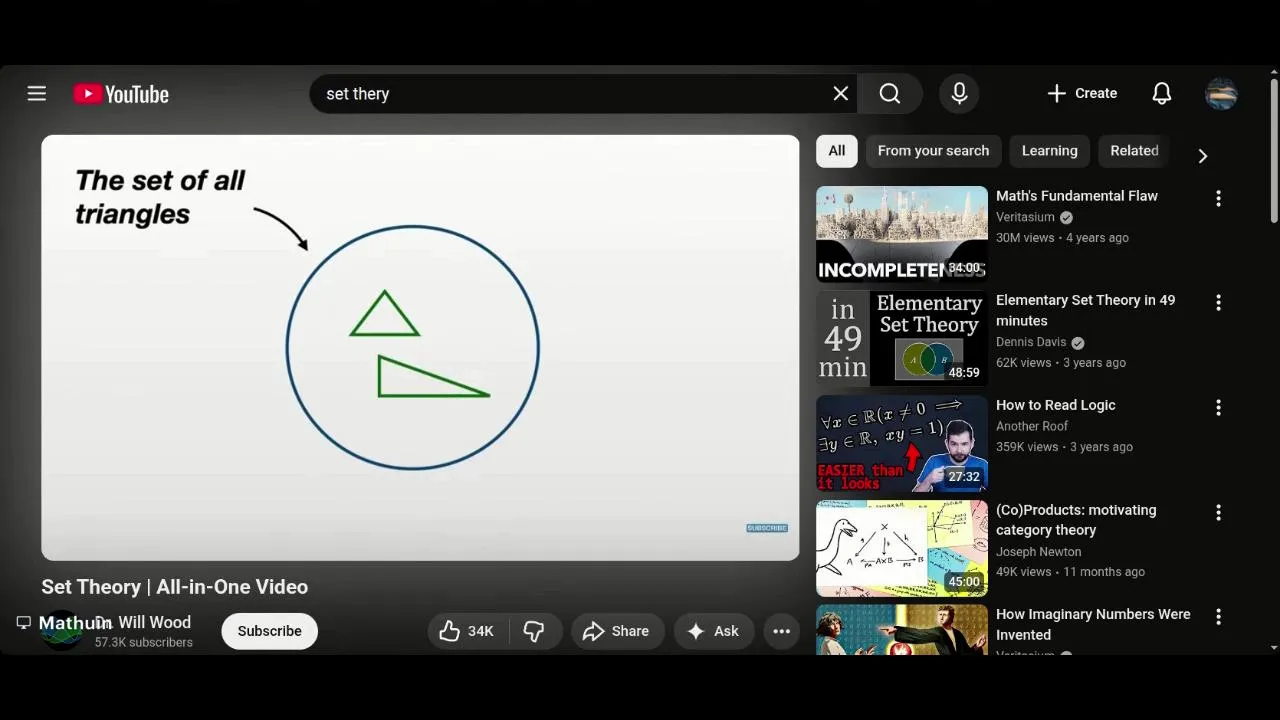Image resolution: width=1280 pixels, height=720 pixels.
Task: Select the Related filter chip
Action: (1134, 151)
